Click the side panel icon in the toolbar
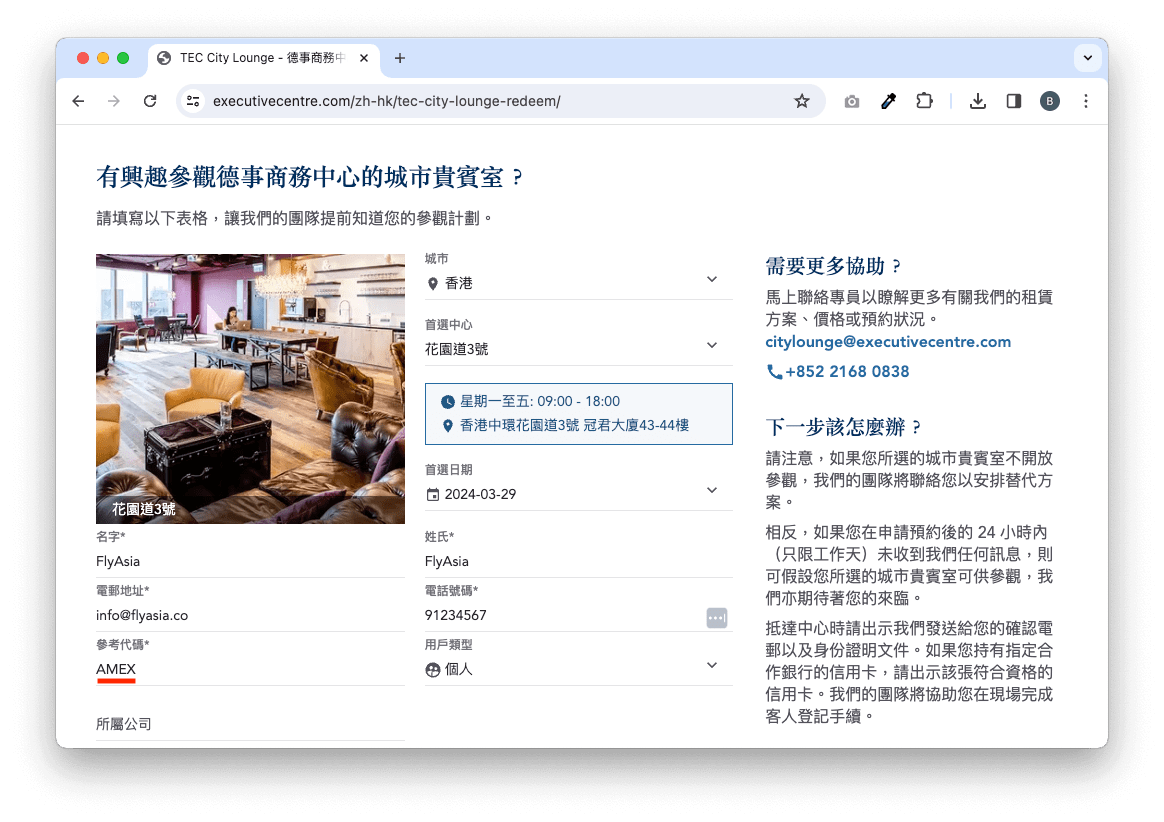Image resolution: width=1164 pixels, height=822 pixels. click(x=1013, y=101)
